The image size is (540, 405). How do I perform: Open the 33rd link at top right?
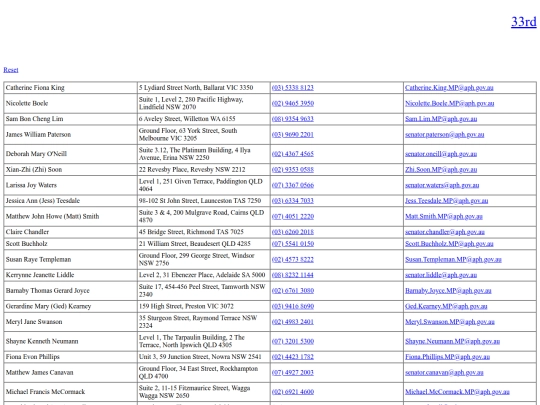click(x=523, y=22)
